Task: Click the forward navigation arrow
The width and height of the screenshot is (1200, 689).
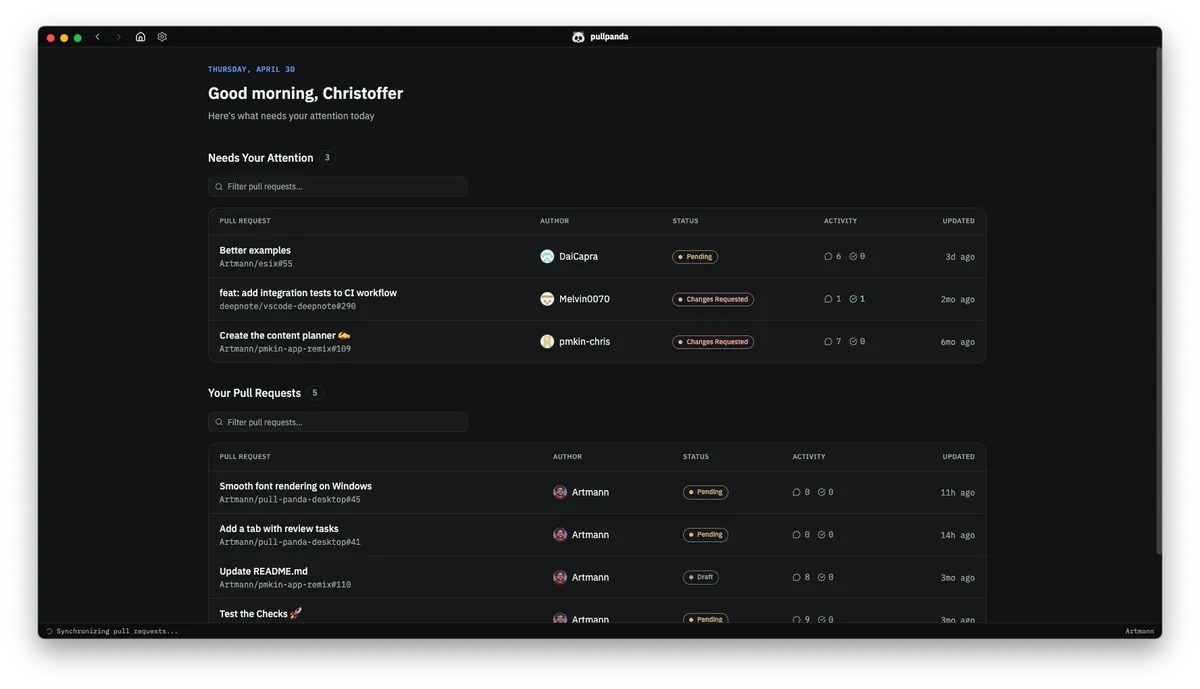Action: pyautogui.click(x=118, y=37)
